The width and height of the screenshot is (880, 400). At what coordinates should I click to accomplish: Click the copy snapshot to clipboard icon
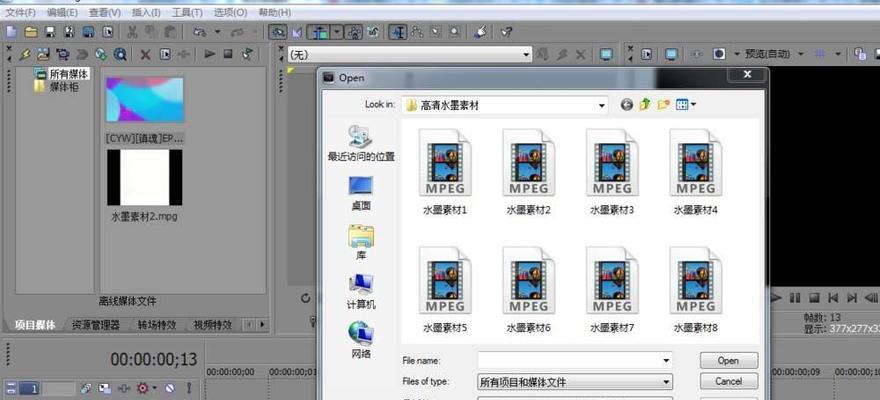(x=859, y=54)
